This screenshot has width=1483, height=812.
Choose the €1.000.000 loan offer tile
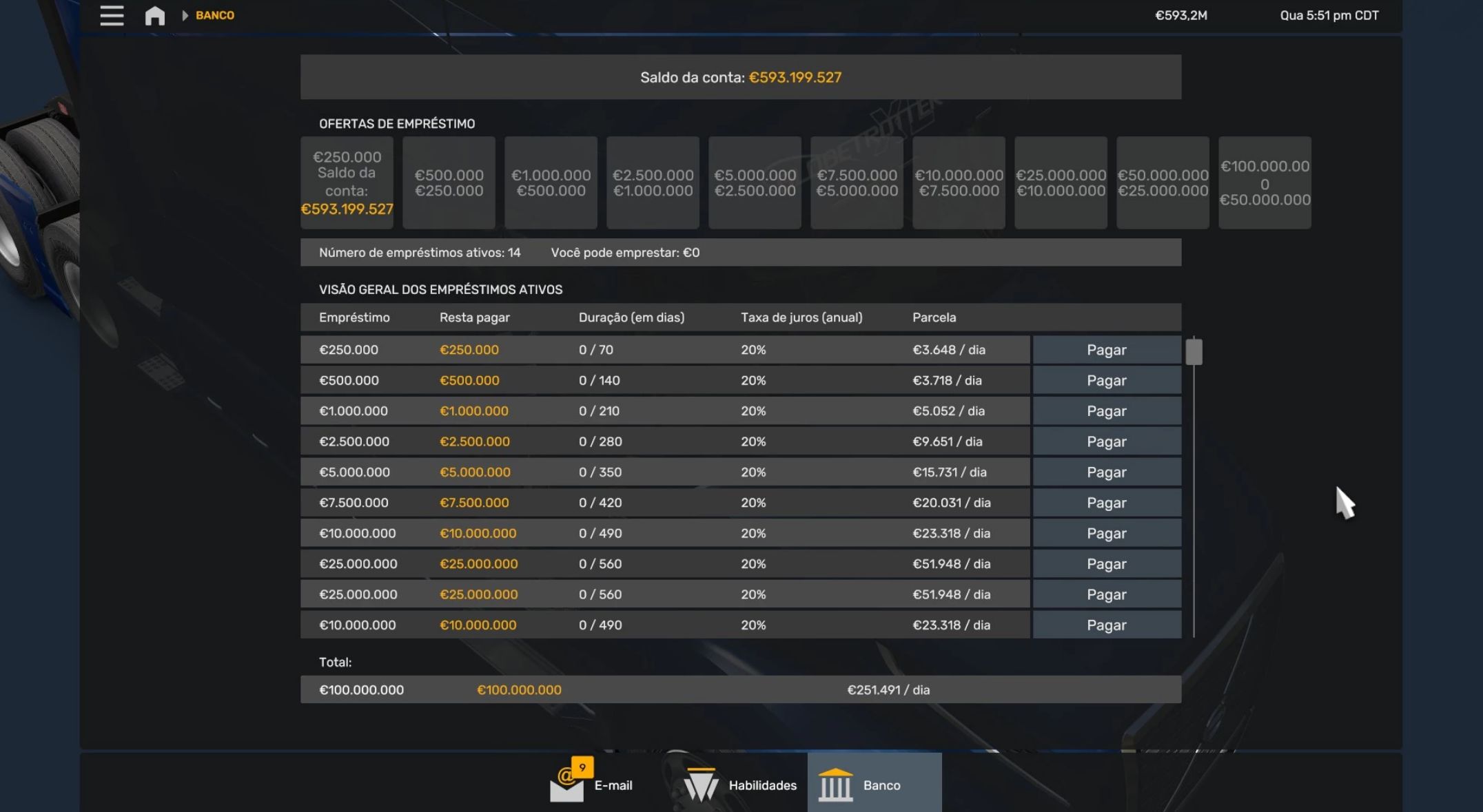point(551,183)
